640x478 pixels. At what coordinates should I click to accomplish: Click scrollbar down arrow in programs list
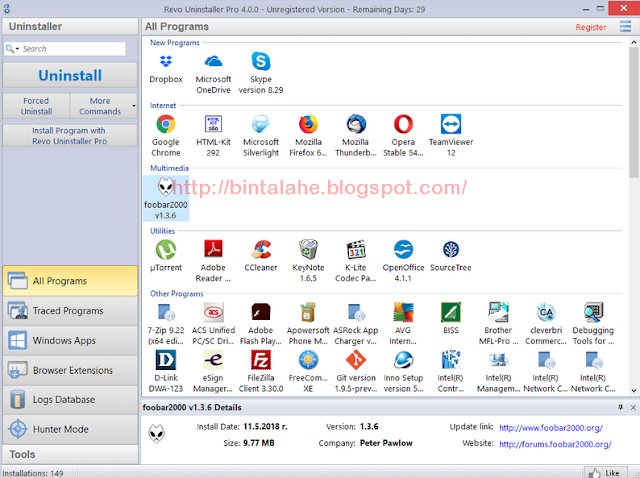pyautogui.click(x=633, y=391)
